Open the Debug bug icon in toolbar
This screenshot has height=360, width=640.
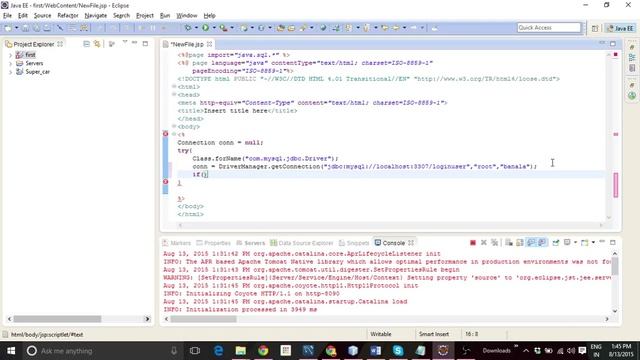point(188,28)
